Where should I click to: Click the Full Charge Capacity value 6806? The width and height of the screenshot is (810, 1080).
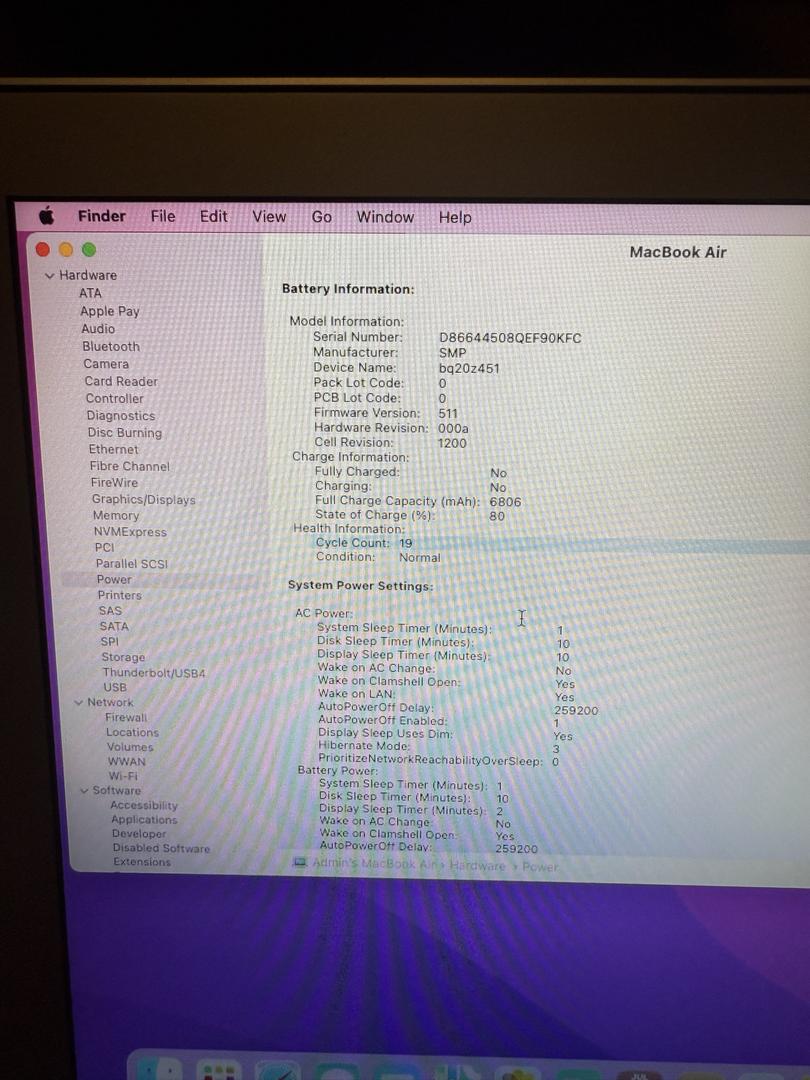pos(505,502)
